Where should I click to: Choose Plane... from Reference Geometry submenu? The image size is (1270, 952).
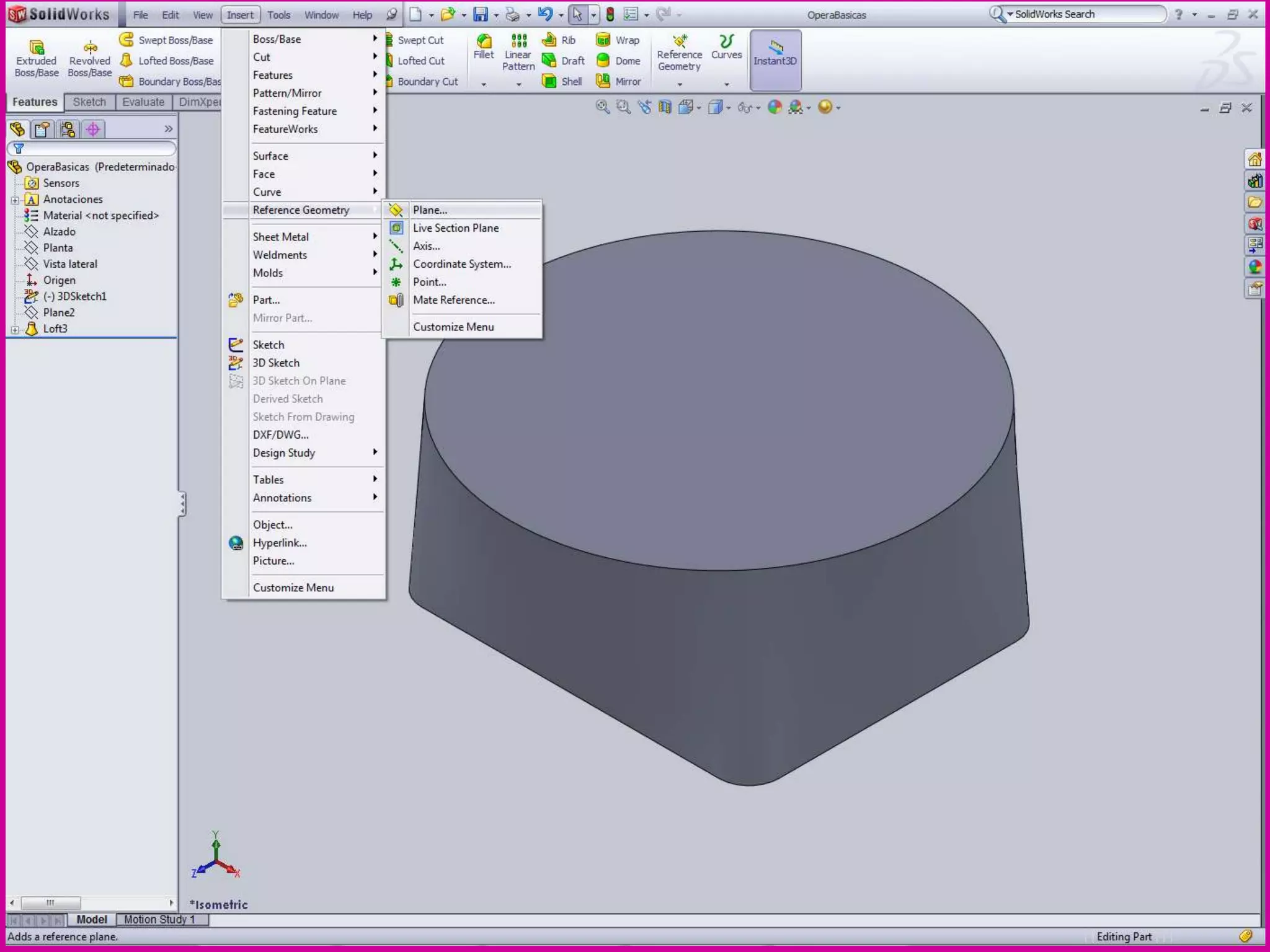[430, 210]
